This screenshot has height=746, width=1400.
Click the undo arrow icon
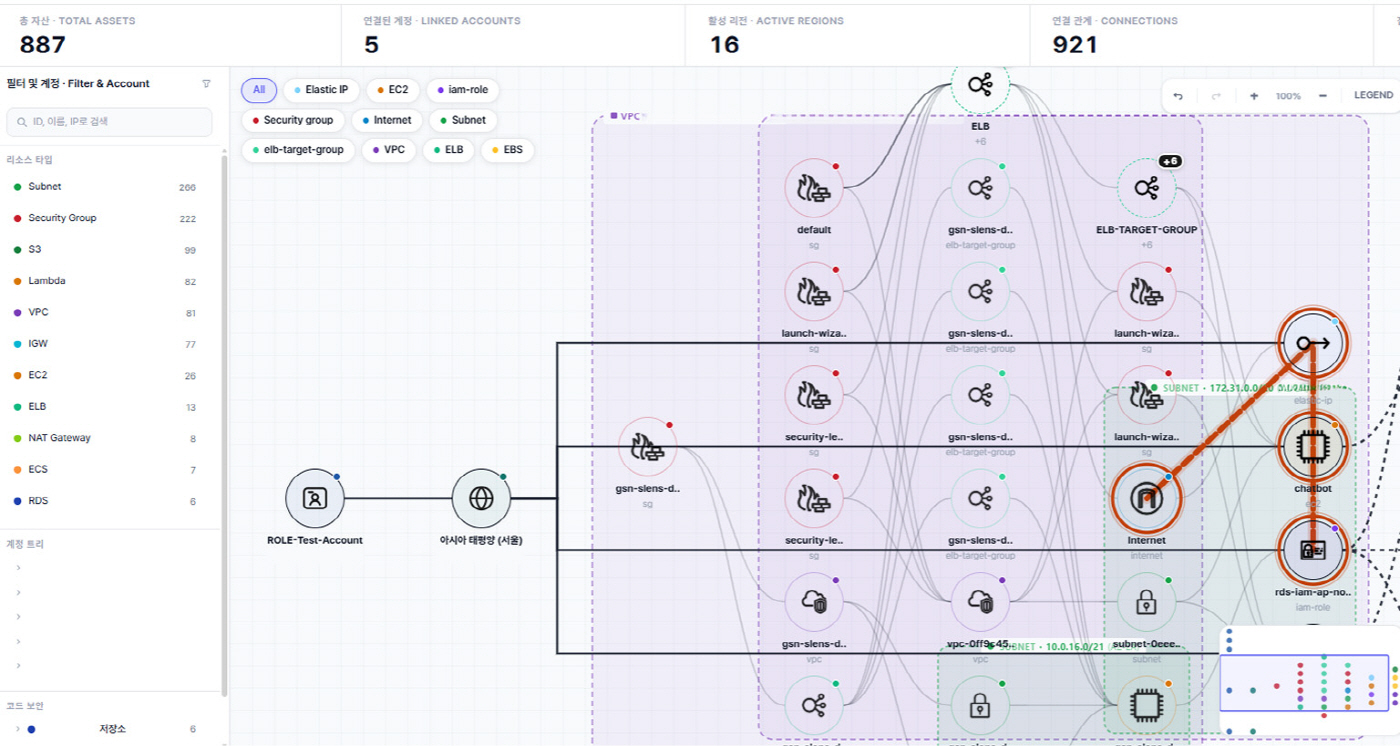tap(1178, 96)
